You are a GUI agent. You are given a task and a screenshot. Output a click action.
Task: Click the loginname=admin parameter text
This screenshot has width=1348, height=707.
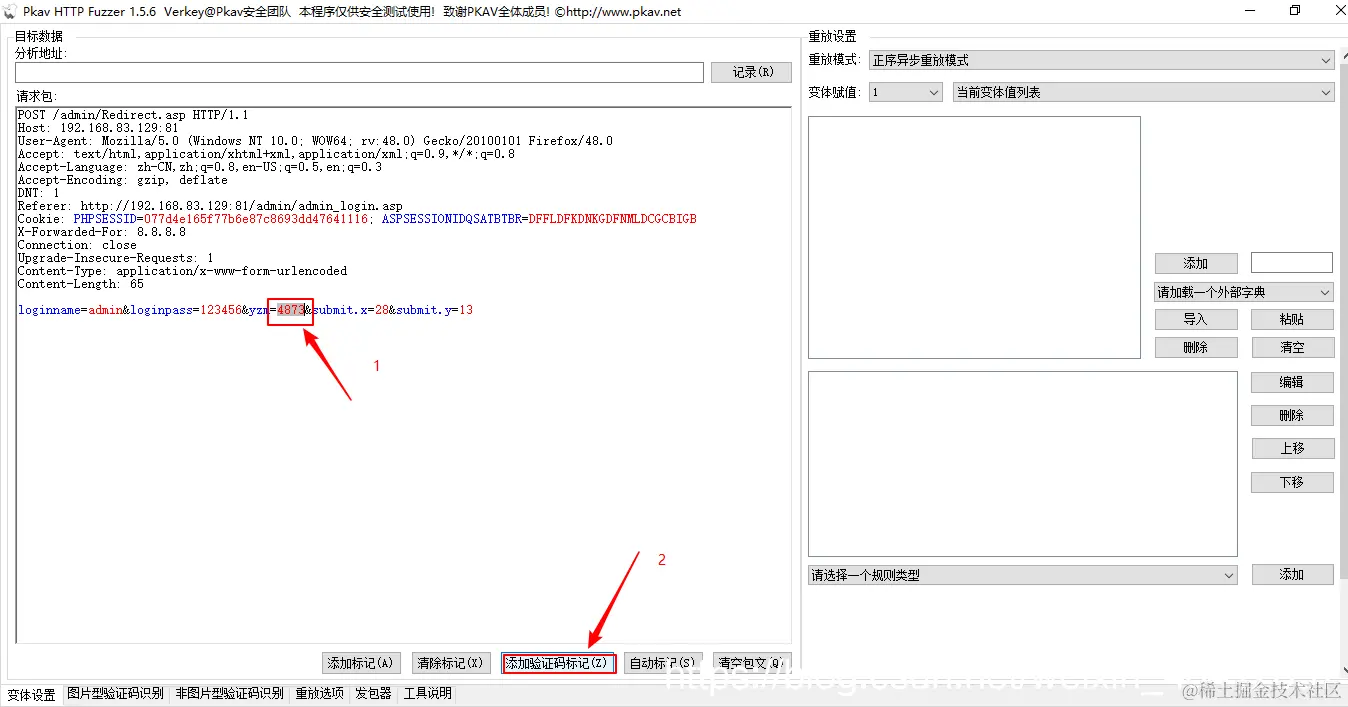70,310
